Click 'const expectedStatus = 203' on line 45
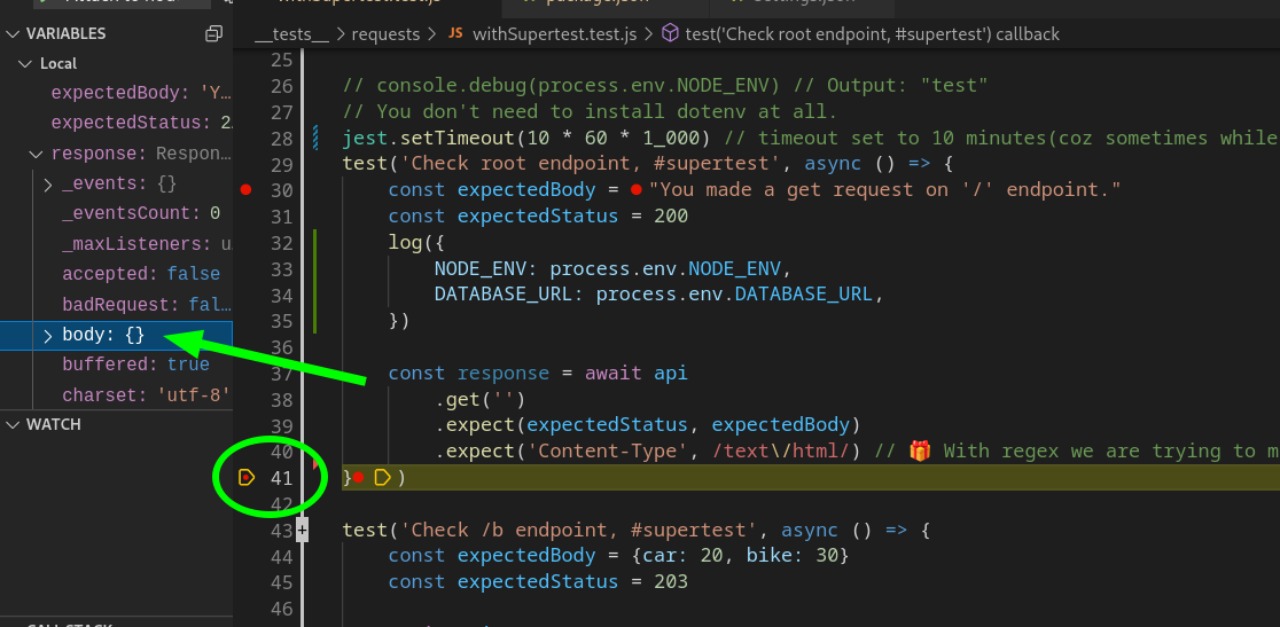Screen dimensions: 1280x627 [x=538, y=582]
